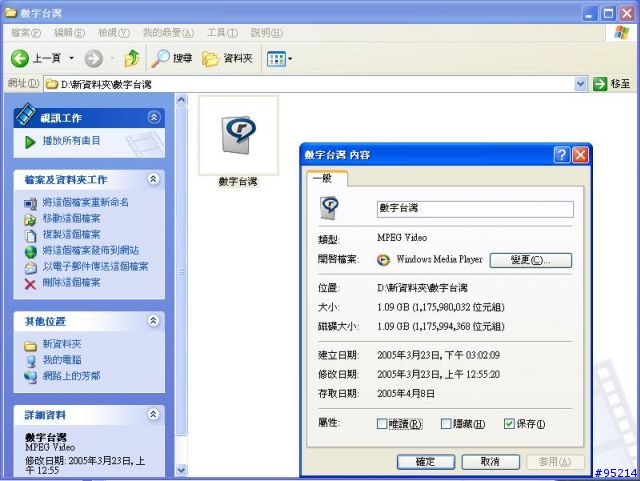This screenshot has width=640, height=481.
Task: Click the help question mark in dialog
Action: tap(562, 155)
